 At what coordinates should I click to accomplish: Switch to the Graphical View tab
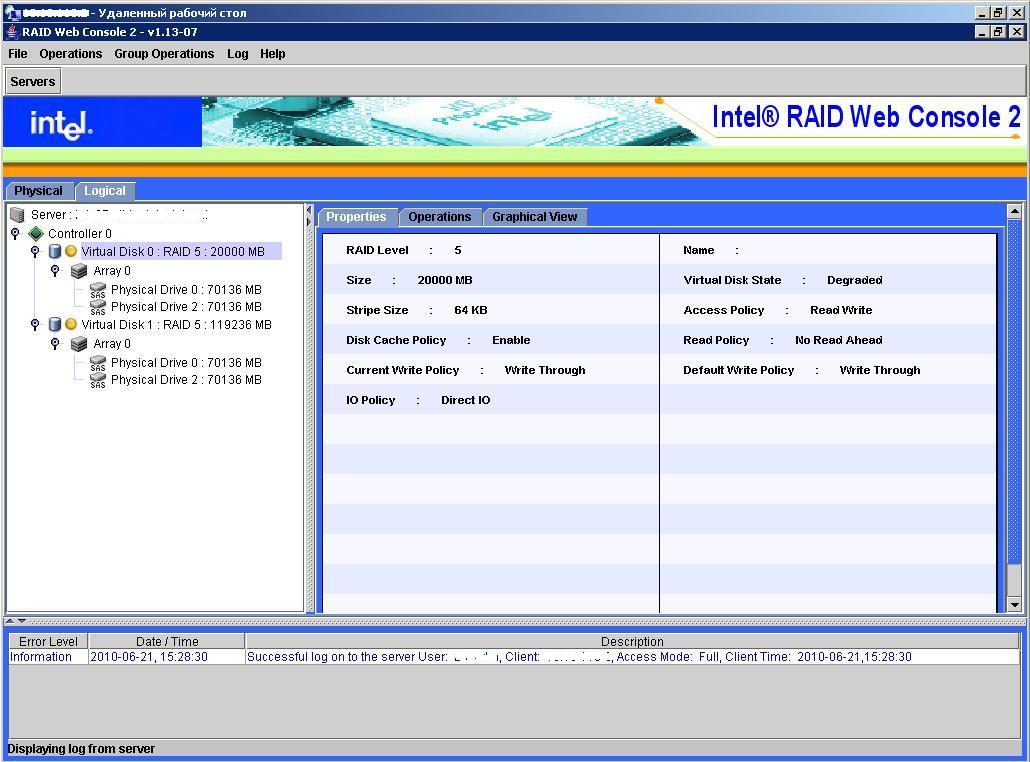(534, 217)
